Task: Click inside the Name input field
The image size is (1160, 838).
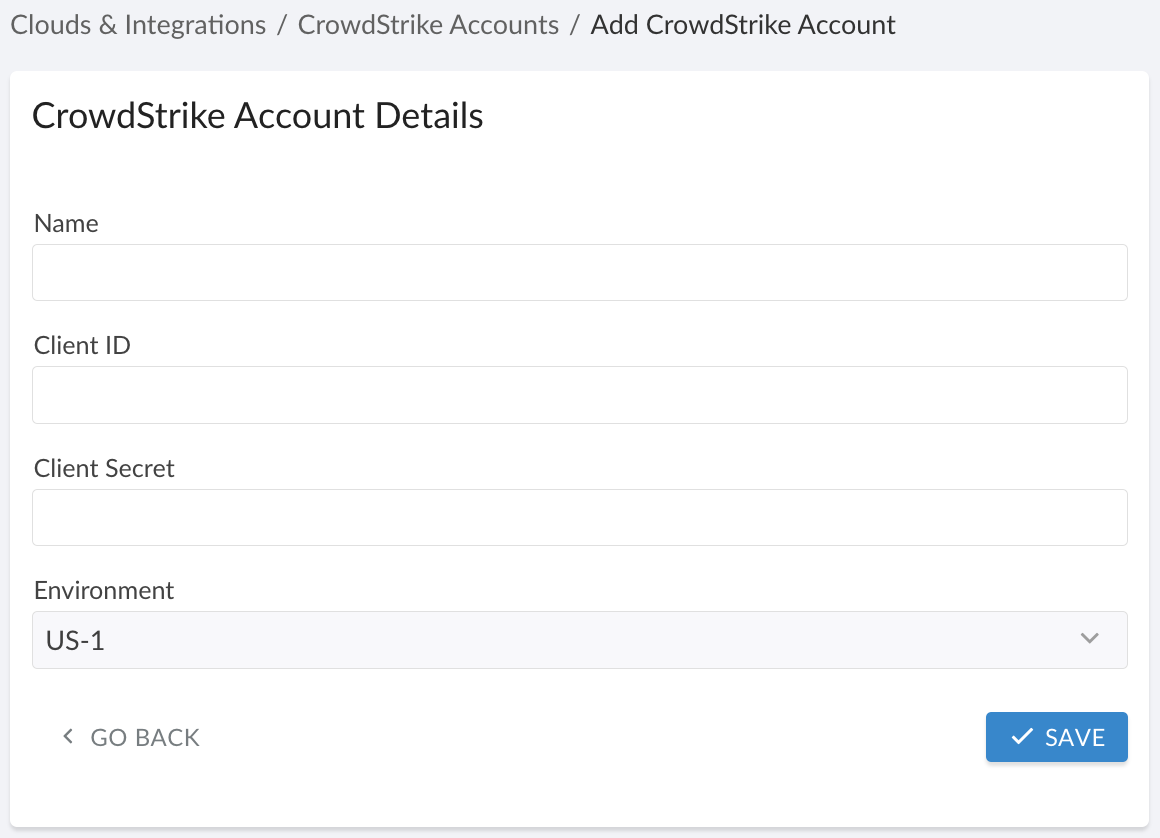Action: 580,272
